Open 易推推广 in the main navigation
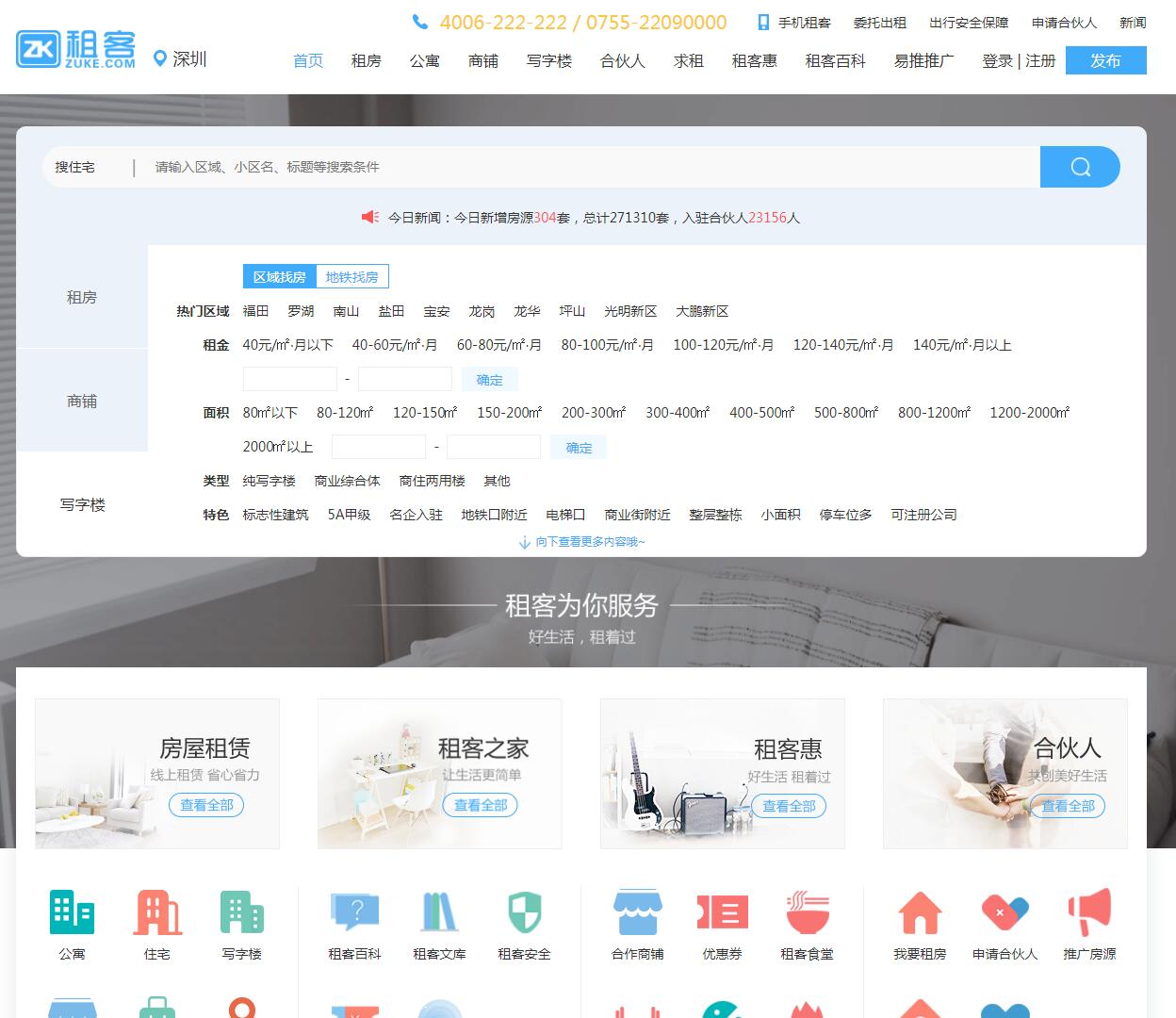This screenshot has height=1018, width=1176. pyautogui.click(x=923, y=60)
